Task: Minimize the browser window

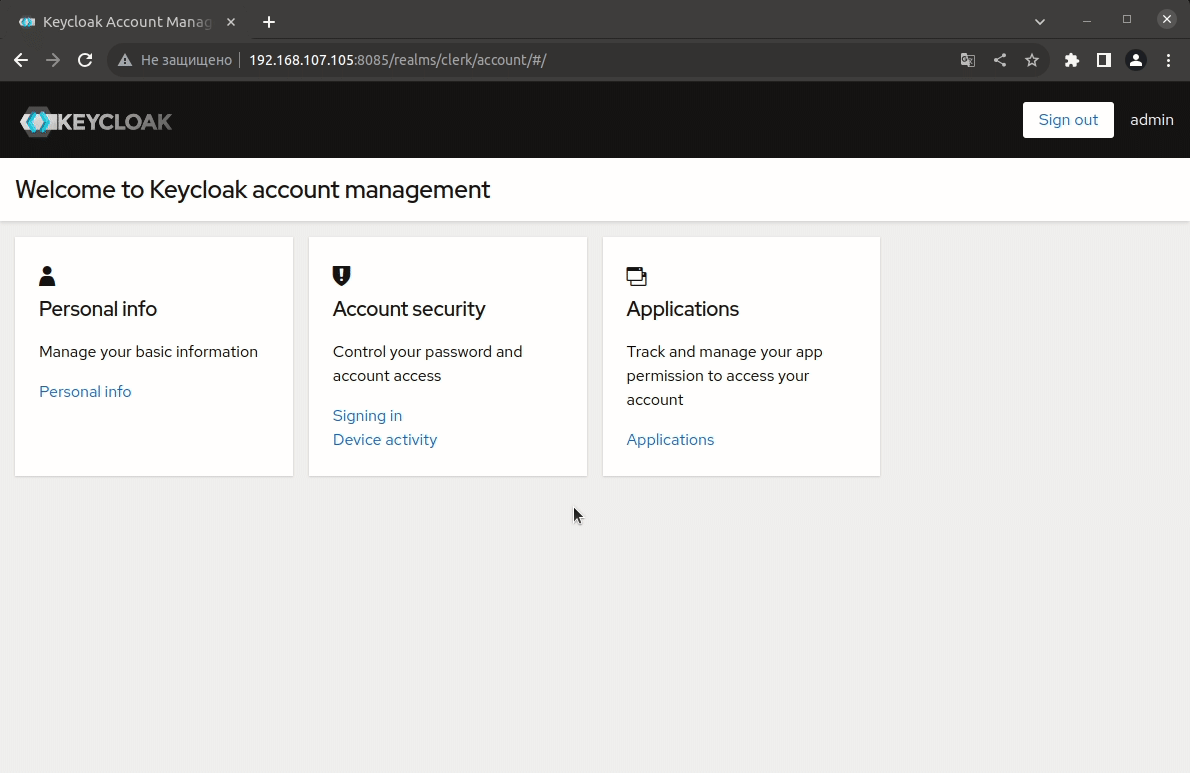Action: click(x=1087, y=20)
